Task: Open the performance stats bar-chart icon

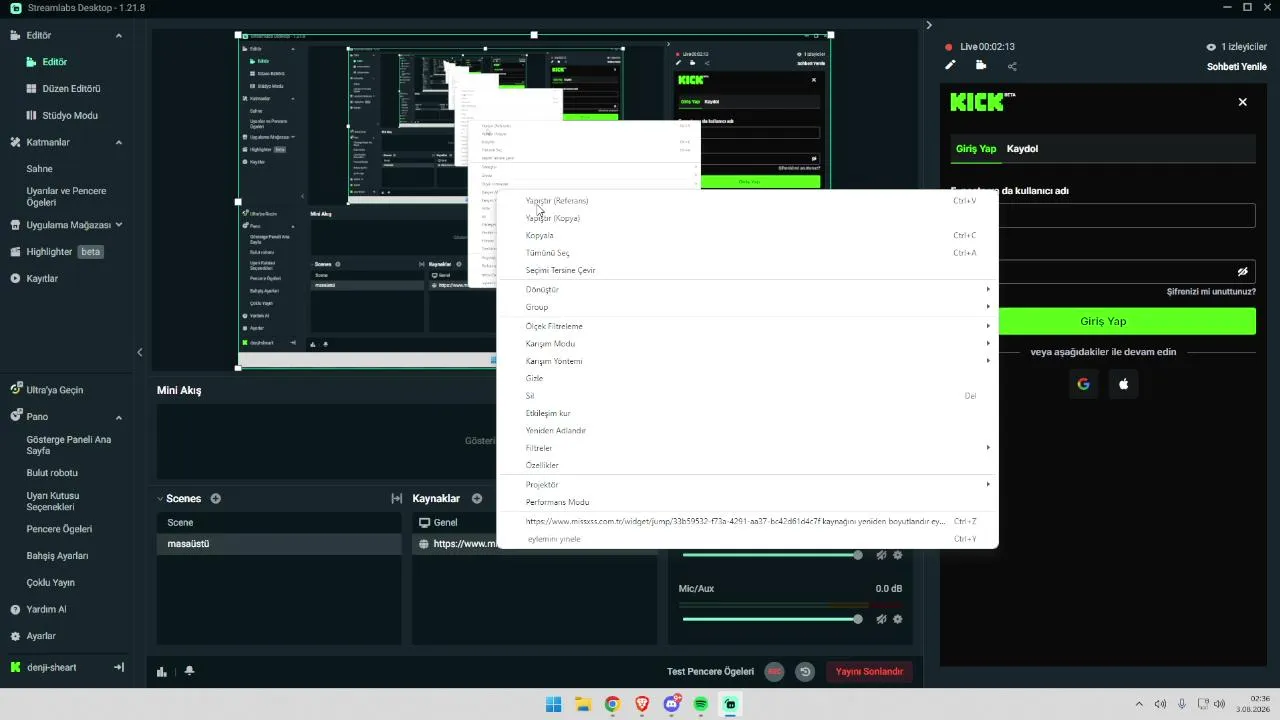Action: pos(162,671)
